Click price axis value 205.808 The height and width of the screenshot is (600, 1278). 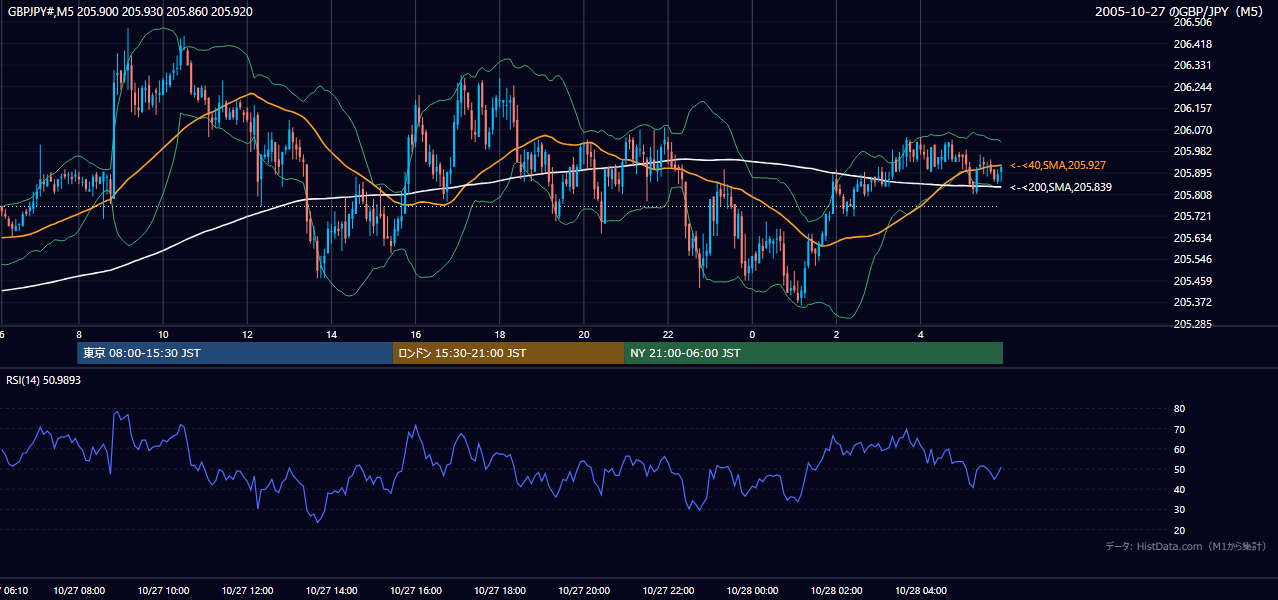pos(1193,195)
